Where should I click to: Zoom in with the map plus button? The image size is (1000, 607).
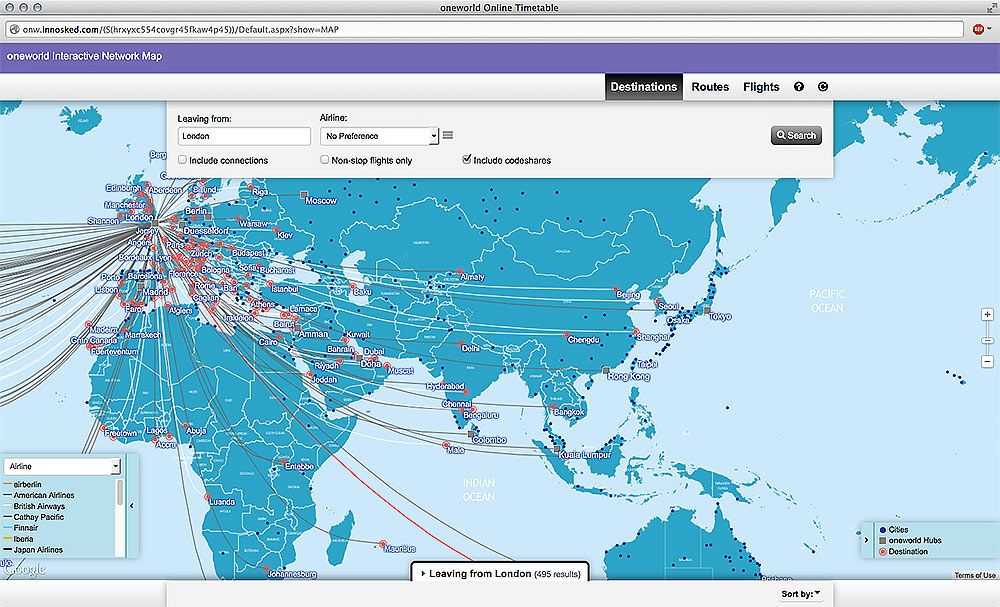pyautogui.click(x=987, y=314)
